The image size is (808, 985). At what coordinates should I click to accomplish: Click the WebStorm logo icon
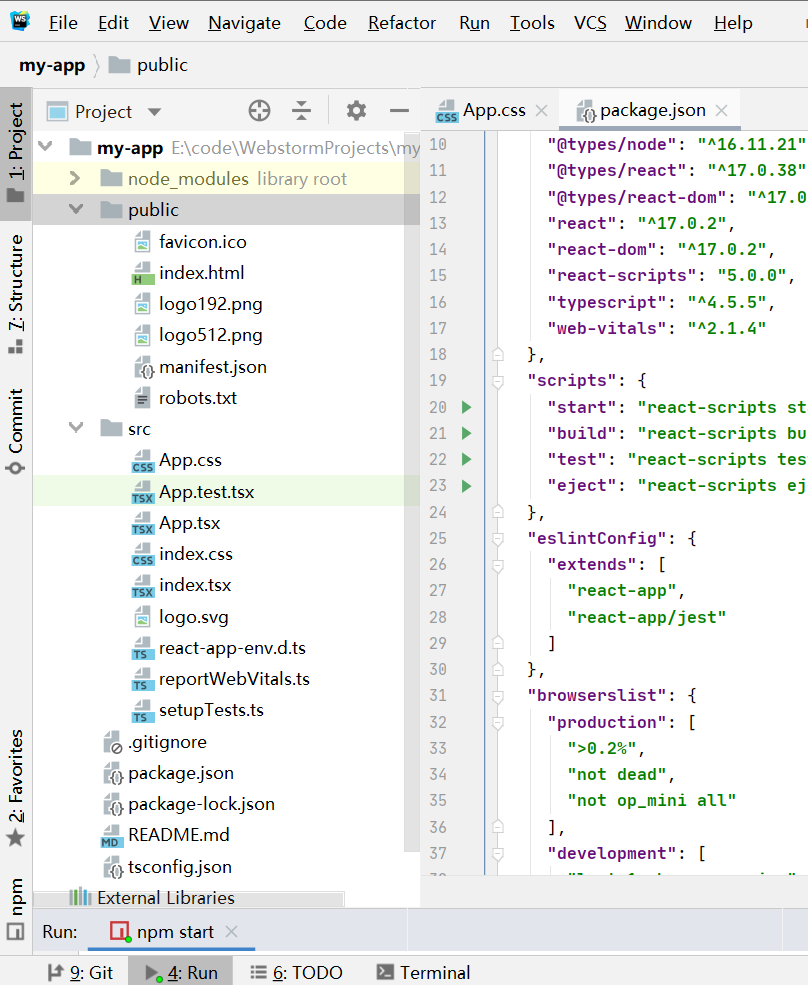tap(20, 20)
